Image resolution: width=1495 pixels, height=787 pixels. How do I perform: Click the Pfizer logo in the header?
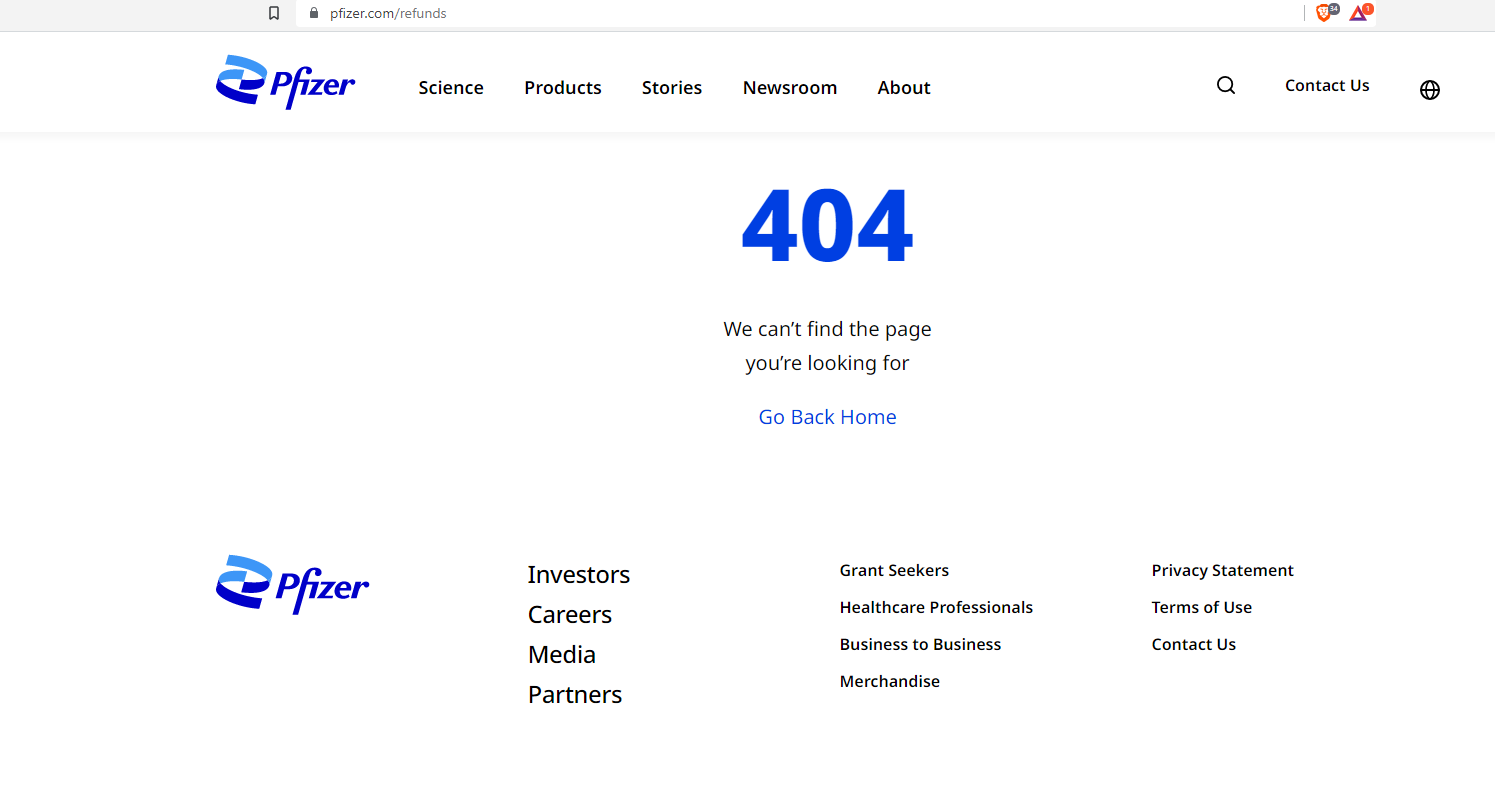tap(286, 82)
